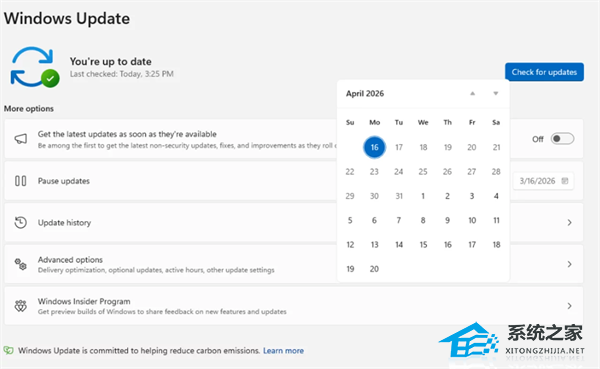Open the Learn more link
Image resolution: width=600 pixels, height=369 pixels.
pos(283,351)
